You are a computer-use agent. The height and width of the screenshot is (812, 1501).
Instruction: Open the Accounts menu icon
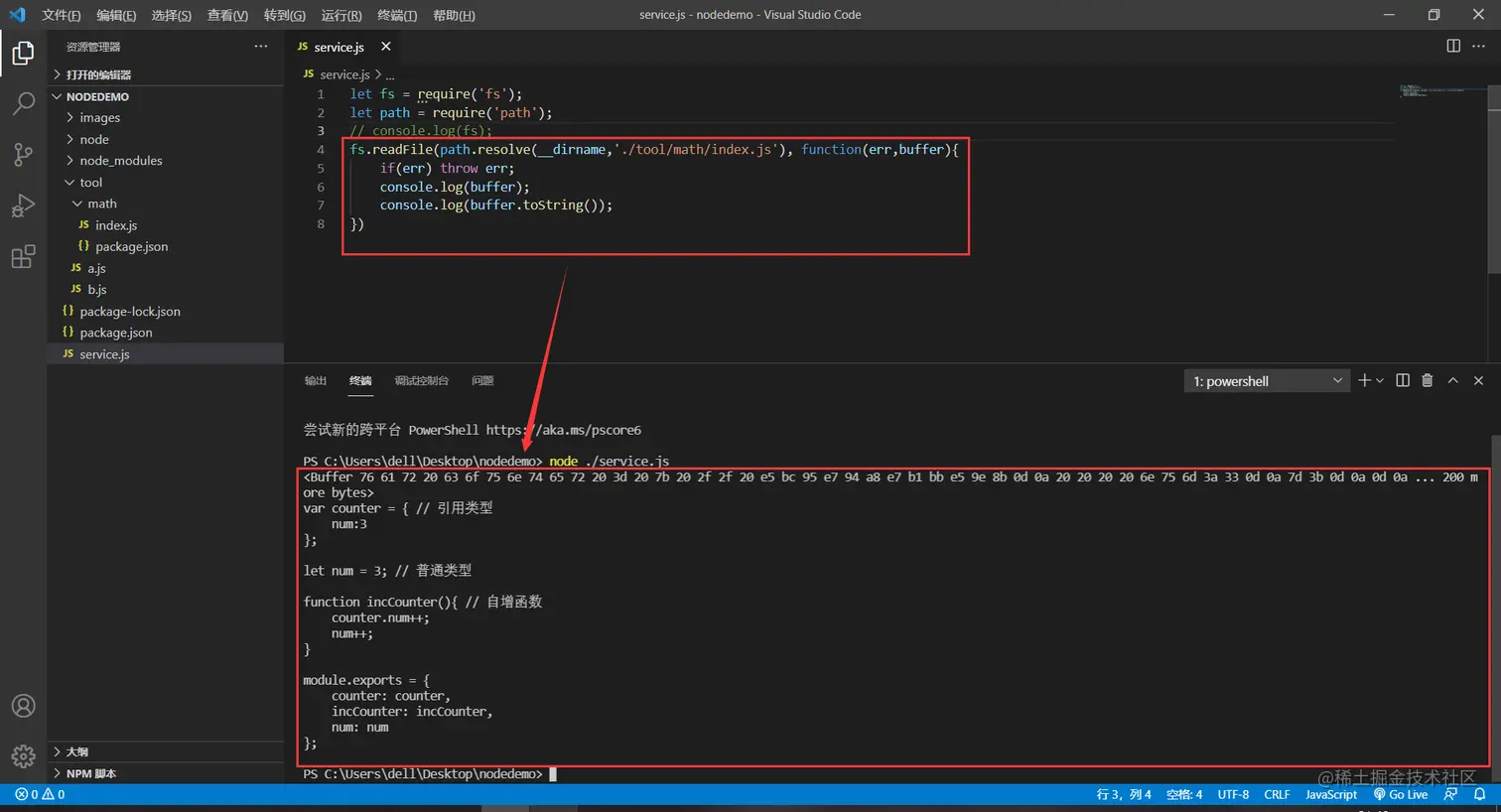coord(23,706)
